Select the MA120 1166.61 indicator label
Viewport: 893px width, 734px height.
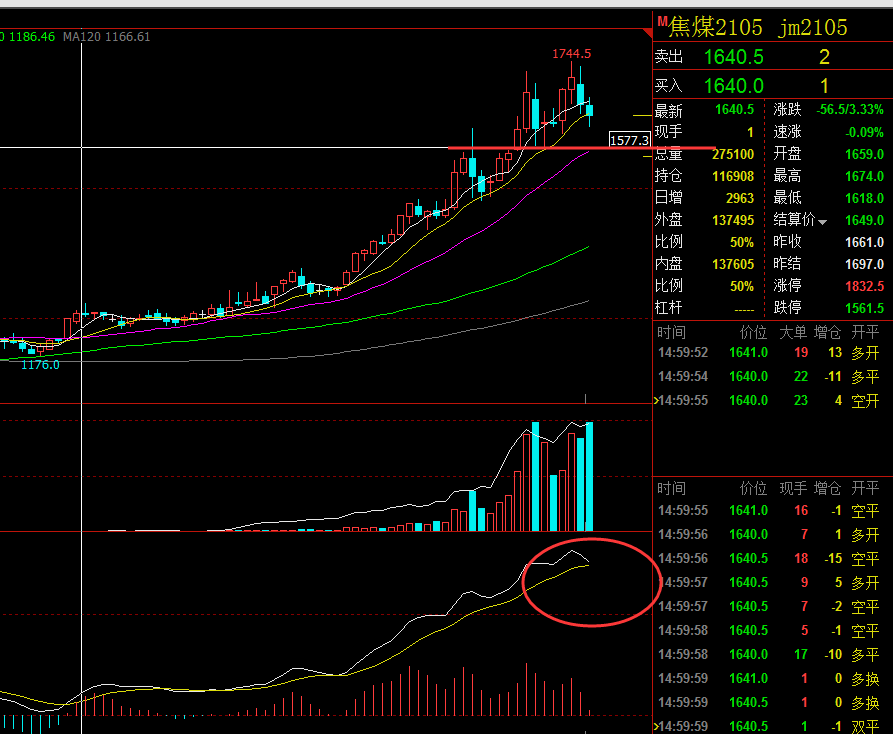106,37
